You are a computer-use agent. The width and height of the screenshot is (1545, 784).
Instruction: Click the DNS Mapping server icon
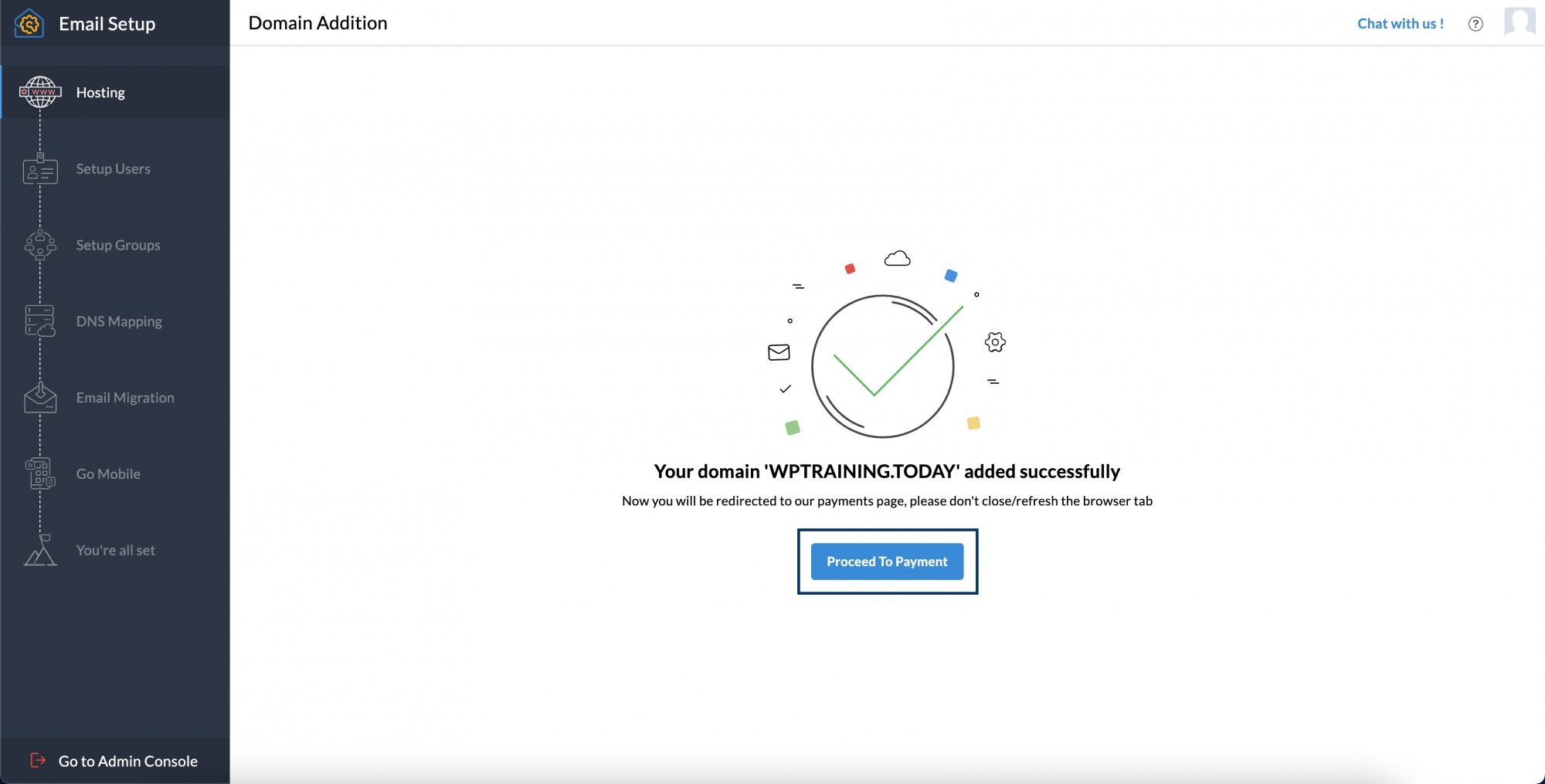tap(40, 321)
